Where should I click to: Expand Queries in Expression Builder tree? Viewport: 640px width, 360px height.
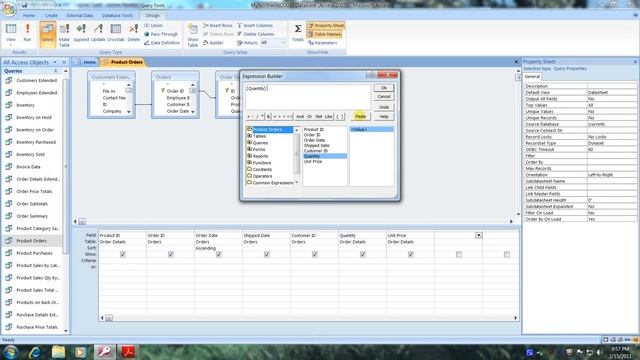pyautogui.click(x=249, y=142)
